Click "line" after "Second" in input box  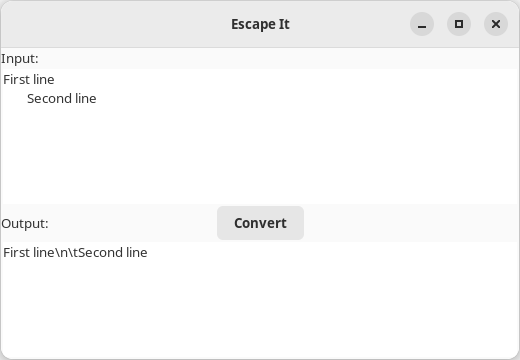tap(86, 99)
